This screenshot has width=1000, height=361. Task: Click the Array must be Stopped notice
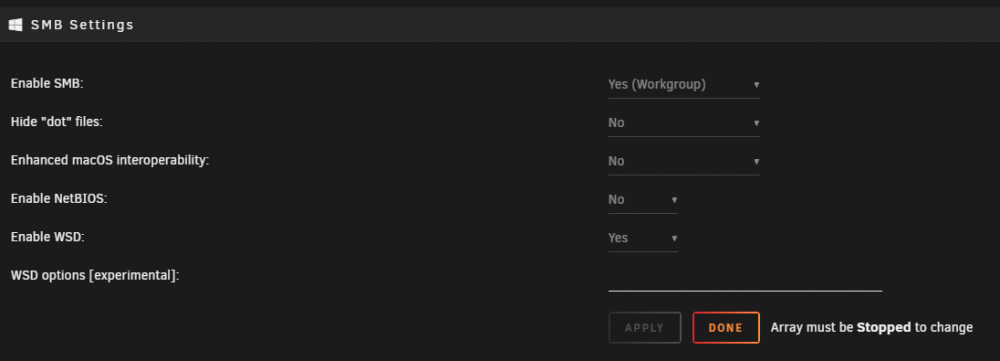(872, 328)
